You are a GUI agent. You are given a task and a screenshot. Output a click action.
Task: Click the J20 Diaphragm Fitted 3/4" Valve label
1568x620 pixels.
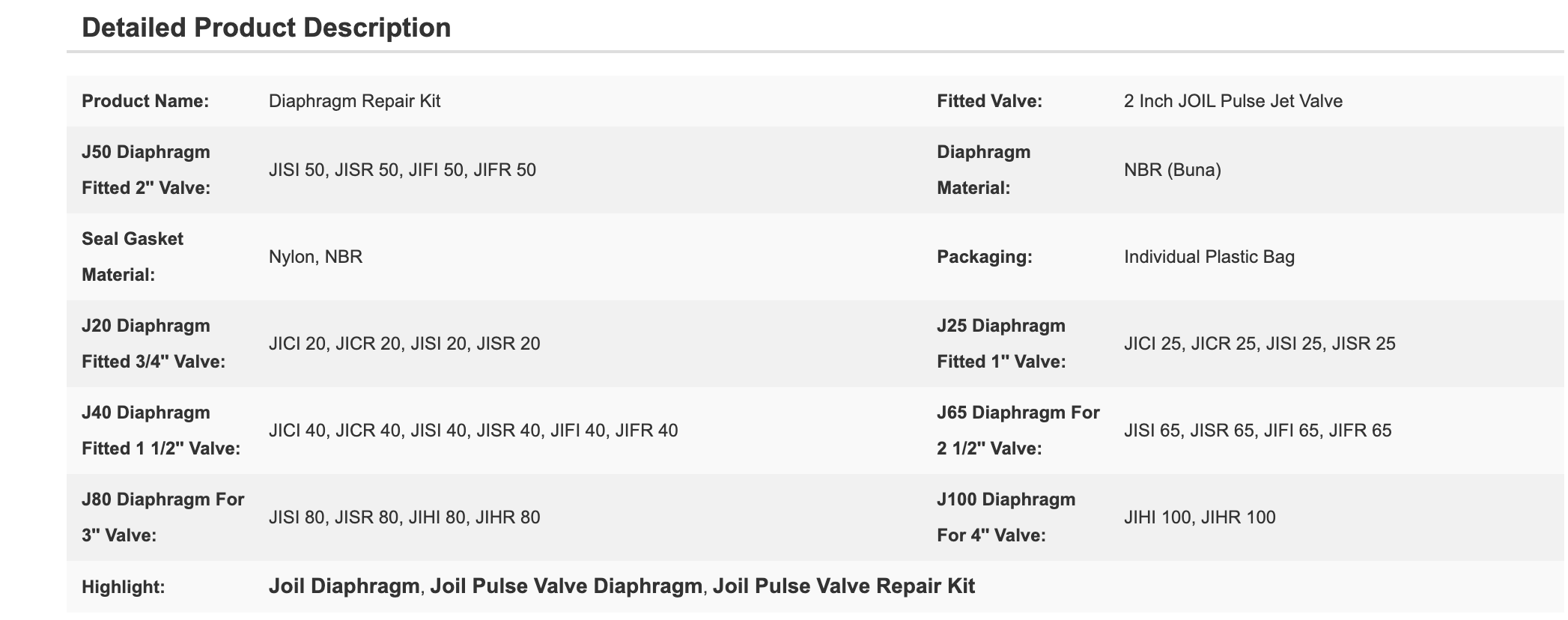pyautogui.click(x=154, y=344)
